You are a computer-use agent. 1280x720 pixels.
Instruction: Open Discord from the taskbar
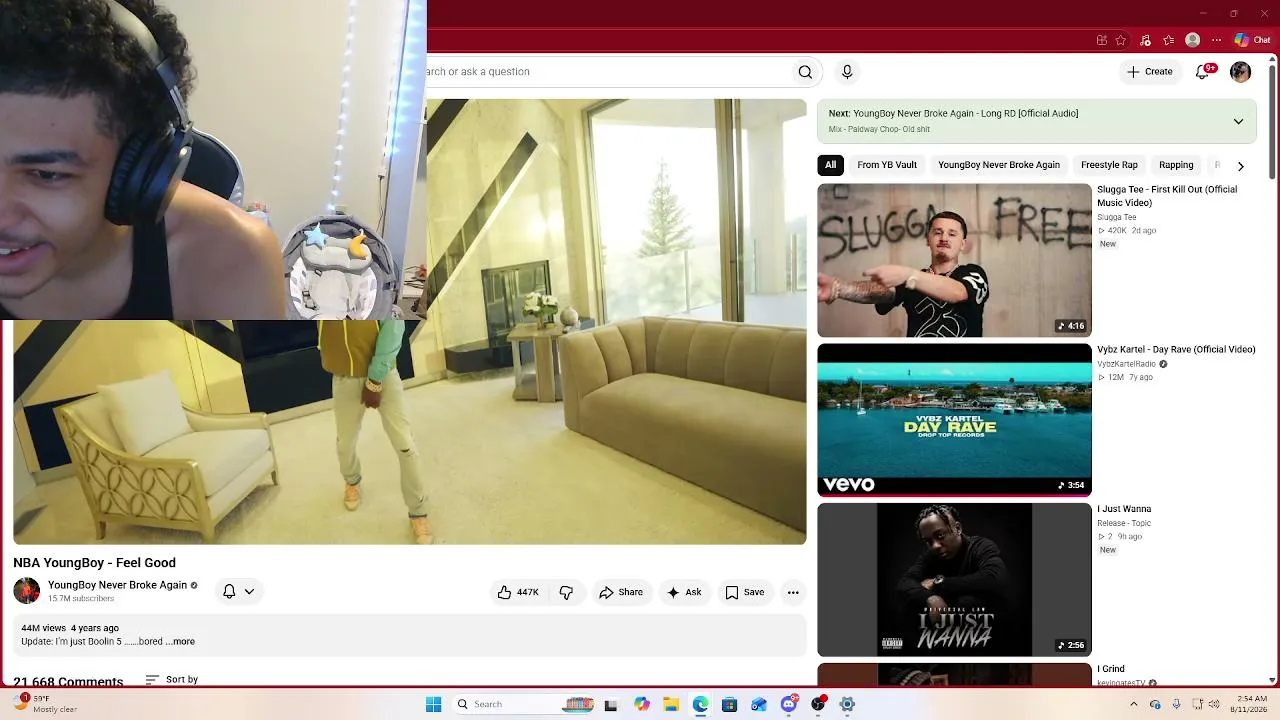coord(789,704)
